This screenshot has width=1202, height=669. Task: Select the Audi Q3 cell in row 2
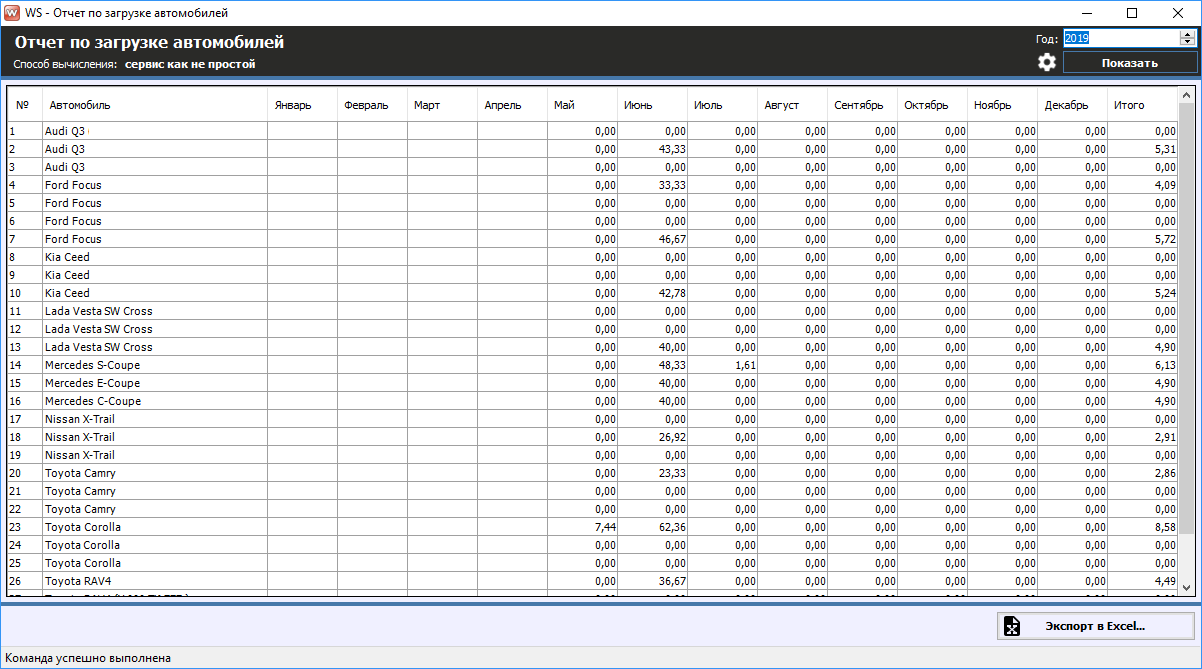(155, 149)
